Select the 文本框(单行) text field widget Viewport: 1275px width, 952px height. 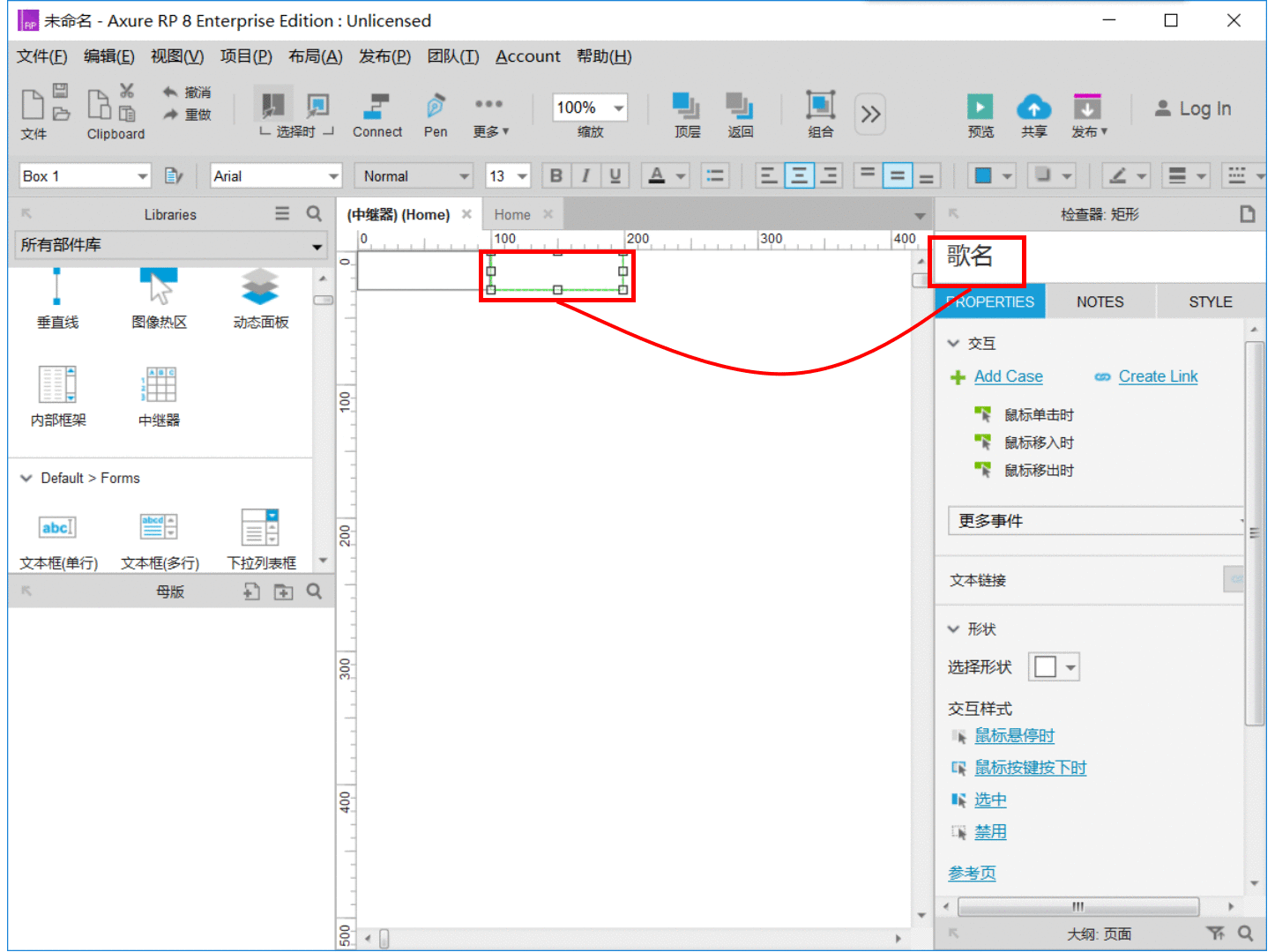coord(58,540)
